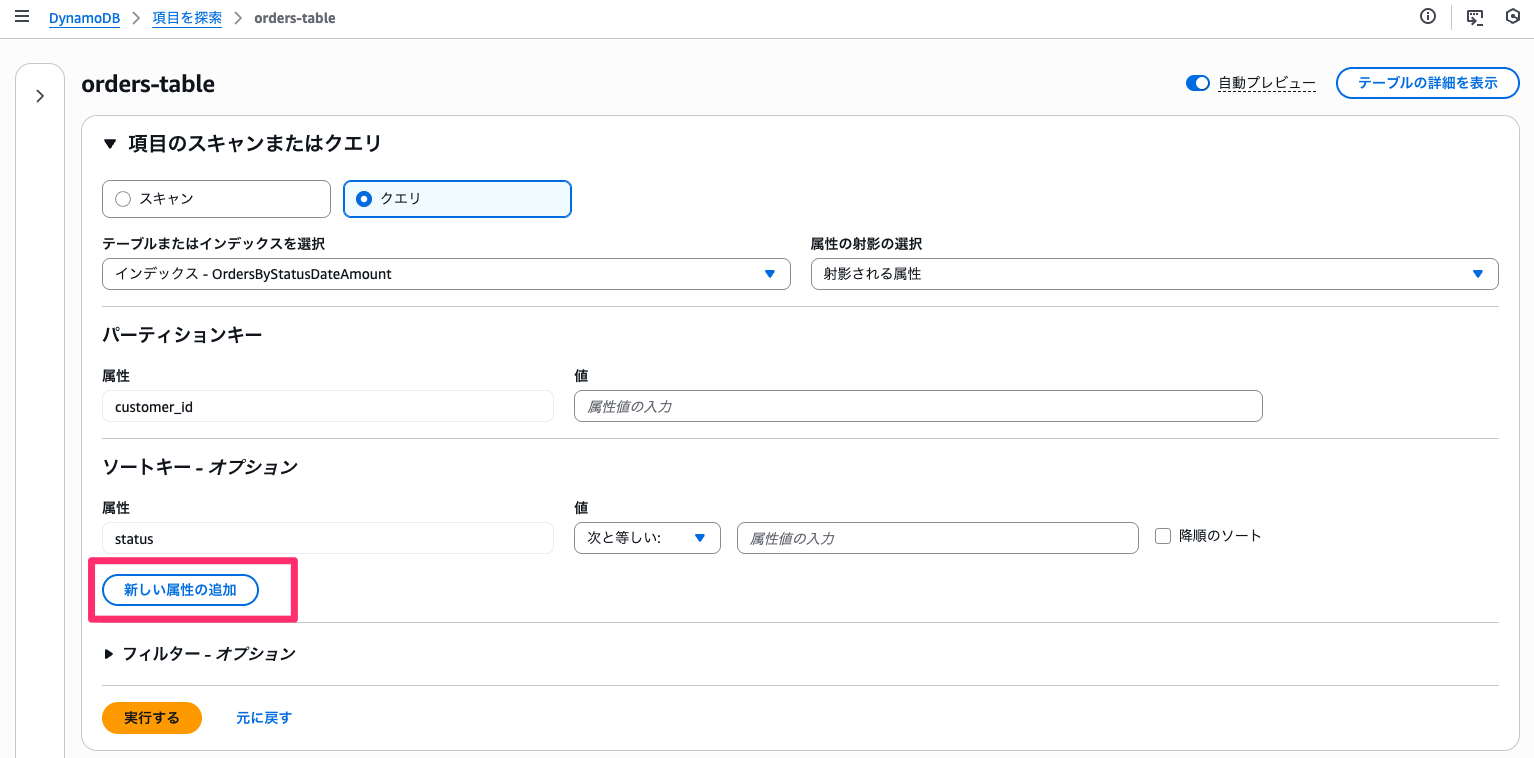This screenshot has height=758, width=1534.
Task: Open the テーブルまたはインデックスを選択 dropdown
Action: pyautogui.click(x=446, y=274)
